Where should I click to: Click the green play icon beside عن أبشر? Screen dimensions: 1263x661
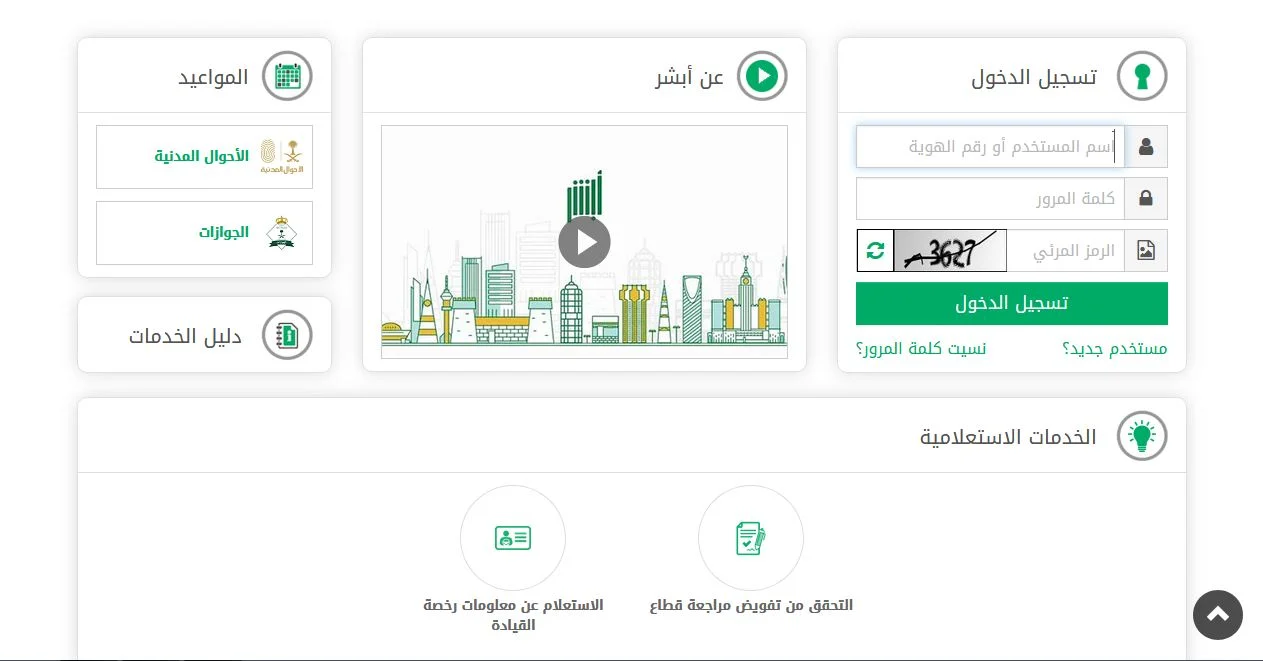(762, 76)
